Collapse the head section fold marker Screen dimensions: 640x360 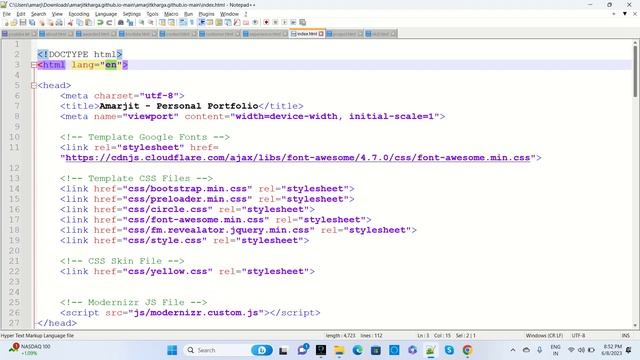pos(33,85)
